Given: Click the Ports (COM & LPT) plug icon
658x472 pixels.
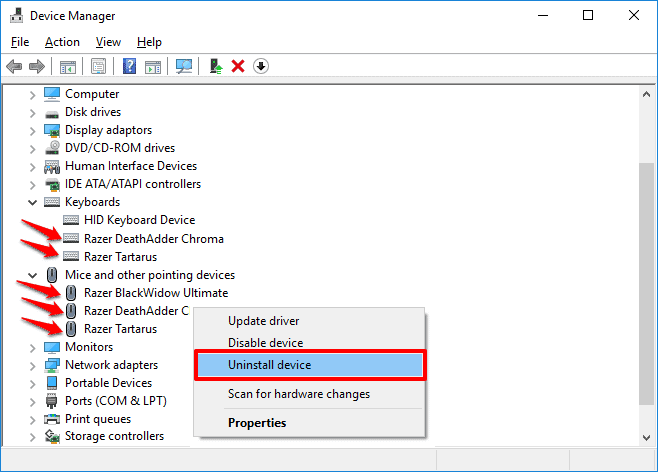Looking at the screenshot, I should (x=51, y=401).
